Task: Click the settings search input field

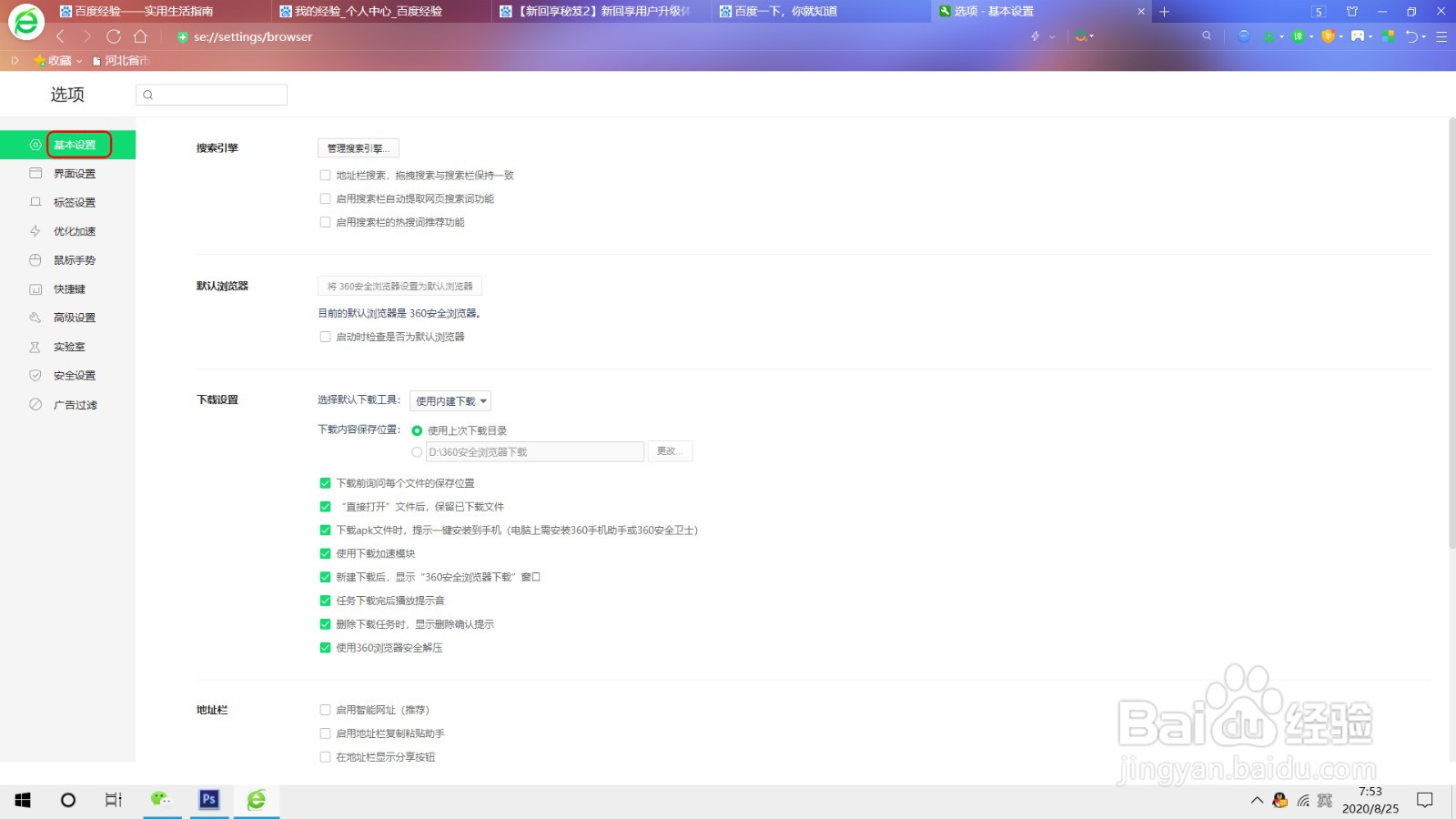Action: click(211, 95)
